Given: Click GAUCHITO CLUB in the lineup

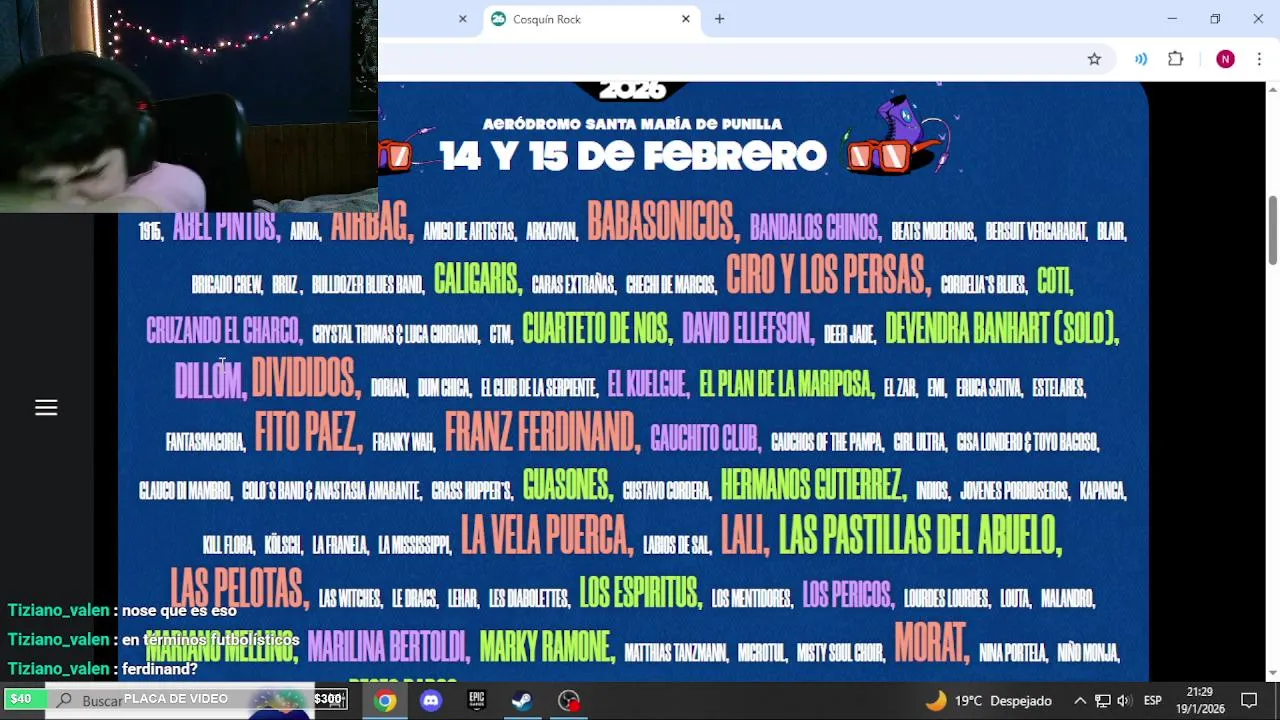Looking at the screenshot, I should coord(705,438).
